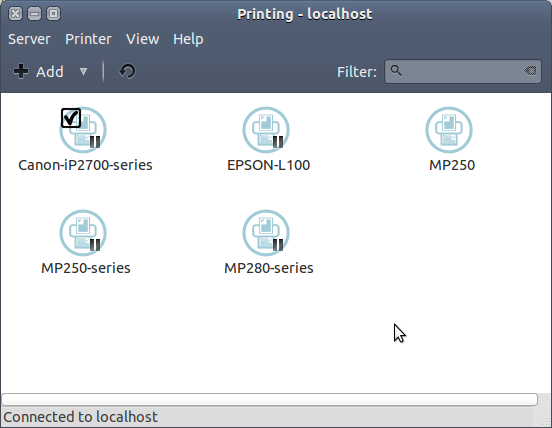Viewport: 552px width, 428px height.
Task: Close the Printing window
Action: point(15,14)
